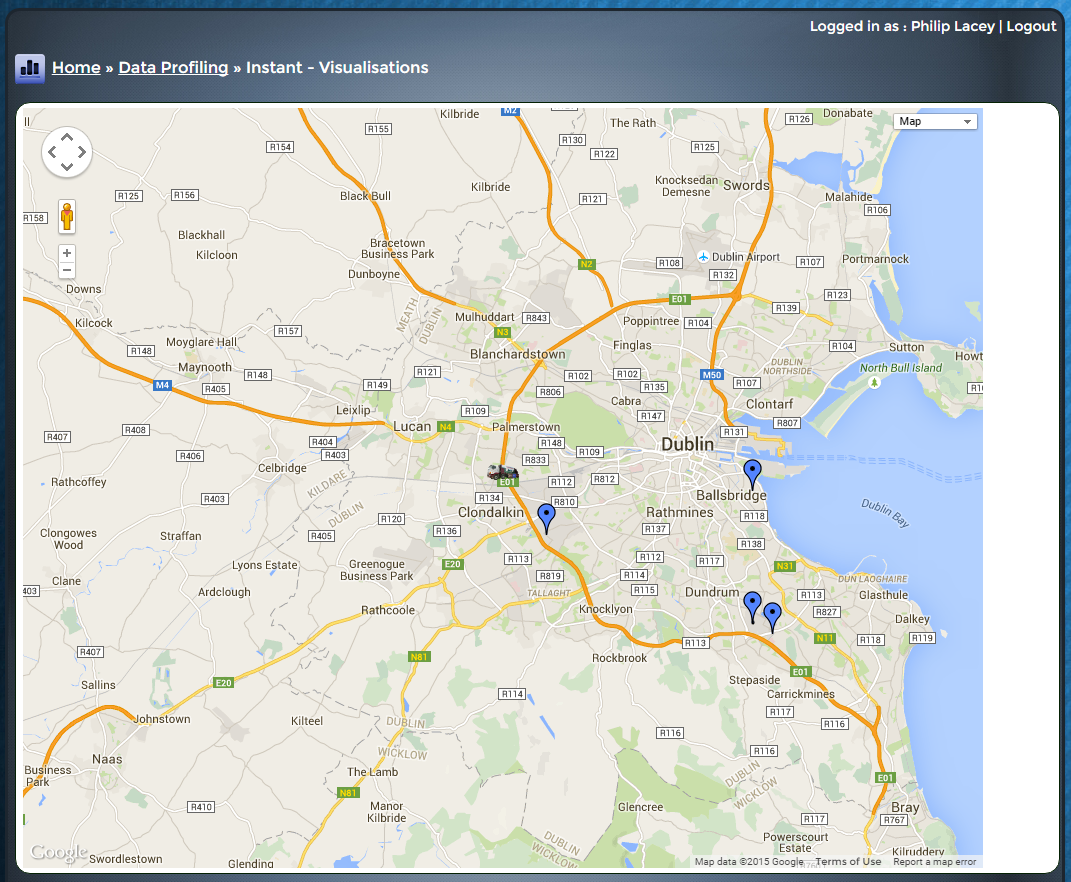1071x882 pixels.
Task: Pan the map left using the left arrow
Action: point(52,153)
